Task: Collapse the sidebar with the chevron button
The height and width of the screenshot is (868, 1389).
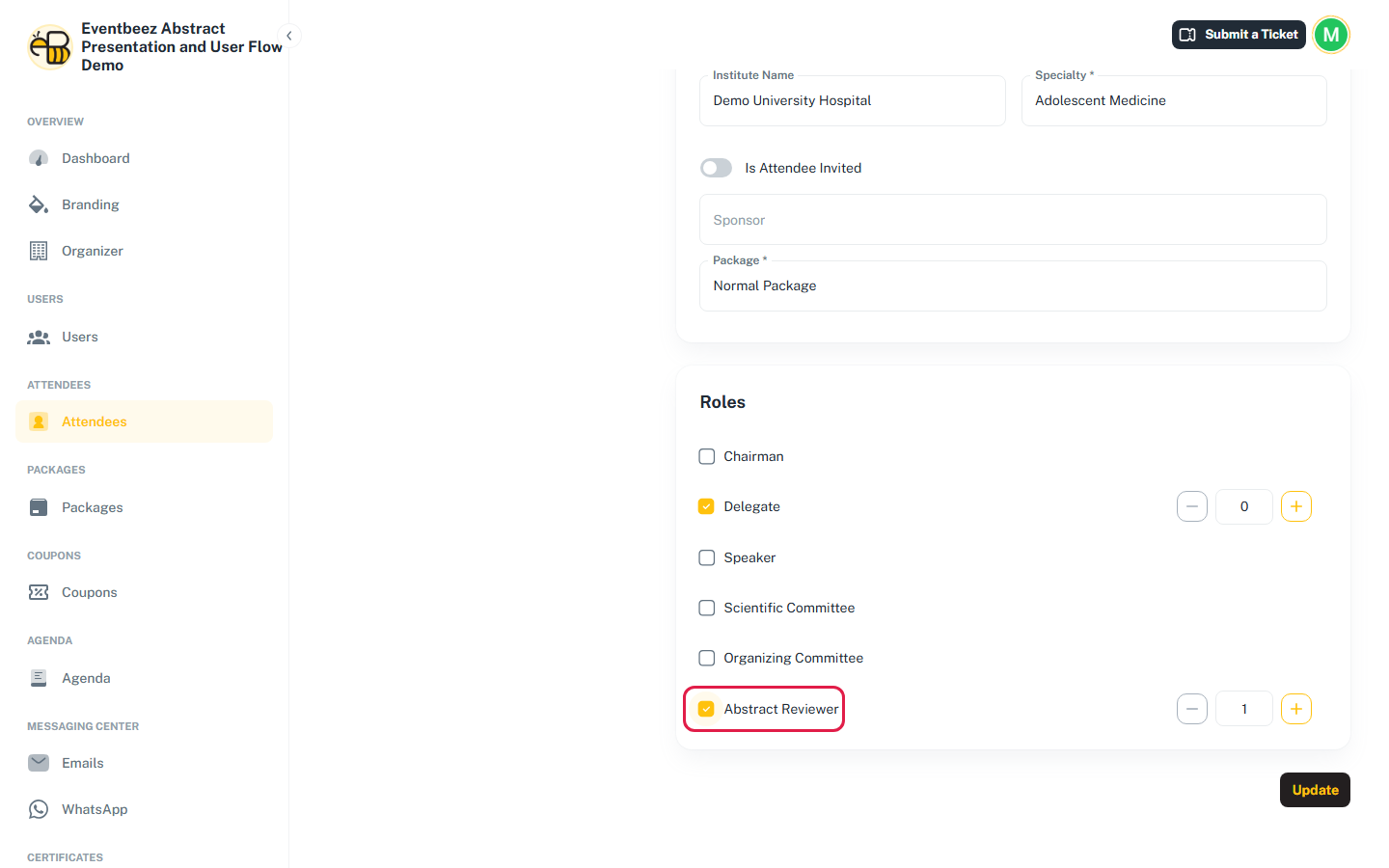Action: pyautogui.click(x=288, y=36)
